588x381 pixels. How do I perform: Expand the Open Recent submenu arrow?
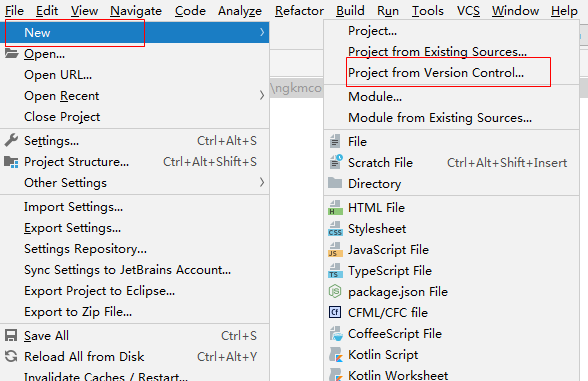pyautogui.click(x=262, y=95)
